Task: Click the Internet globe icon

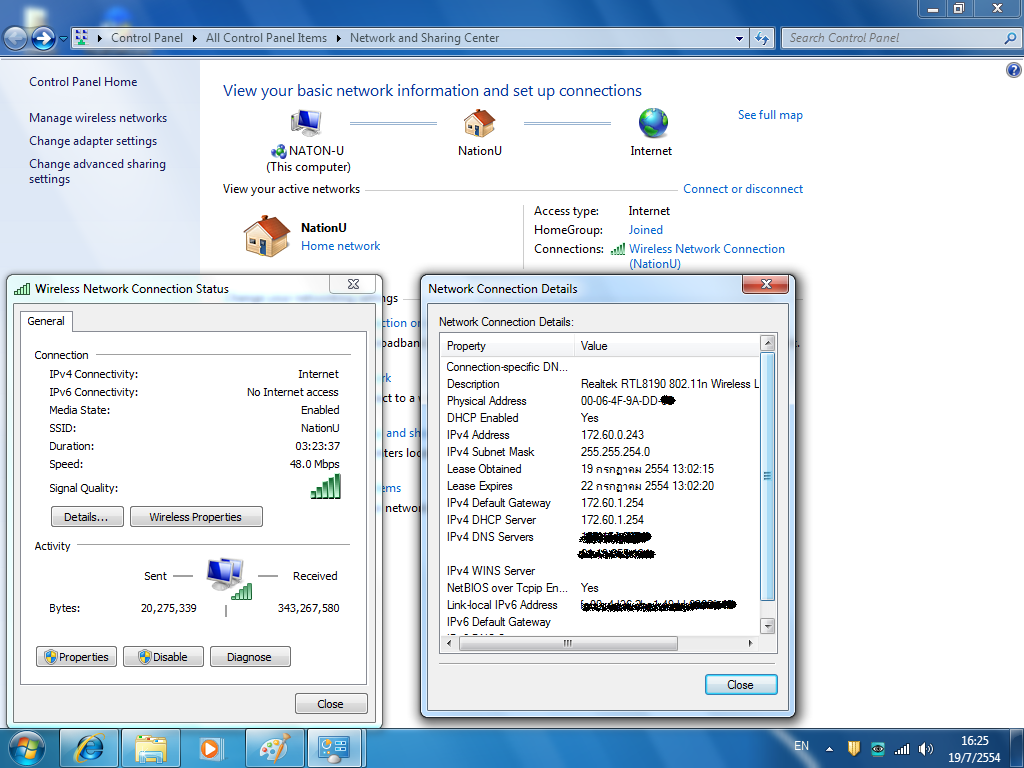Action: coord(652,123)
